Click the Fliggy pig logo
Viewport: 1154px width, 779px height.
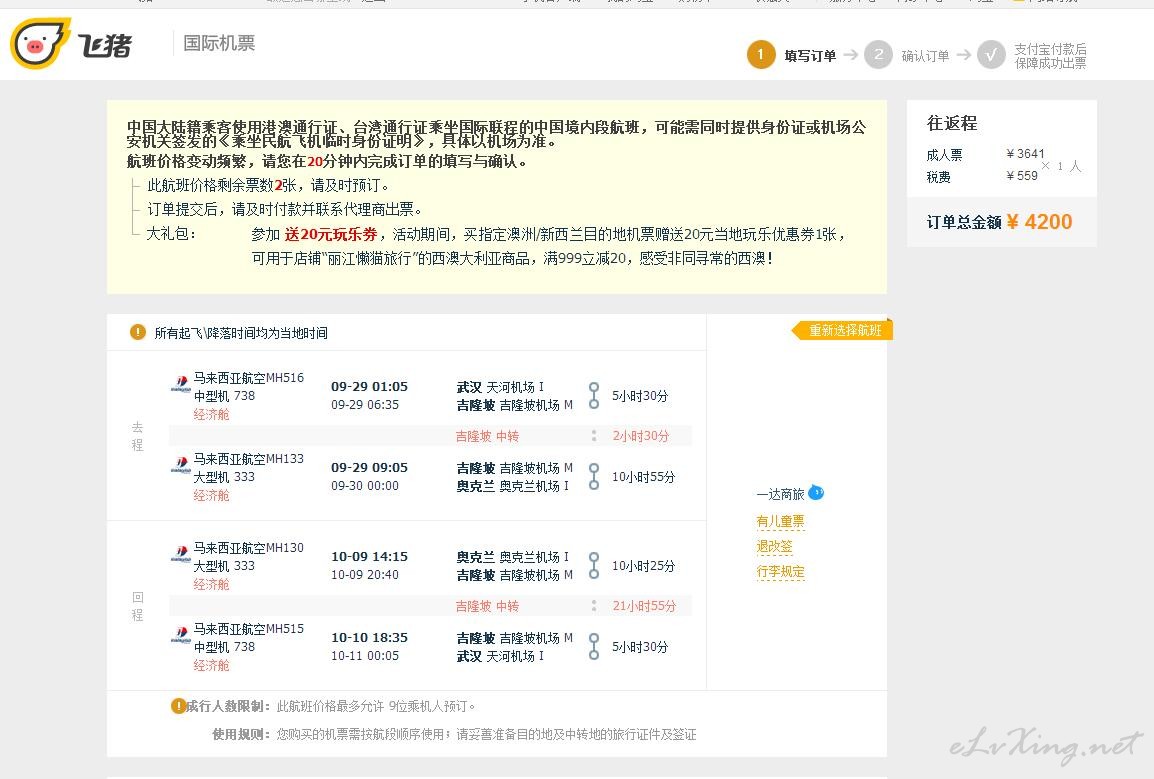(x=40, y=43)
